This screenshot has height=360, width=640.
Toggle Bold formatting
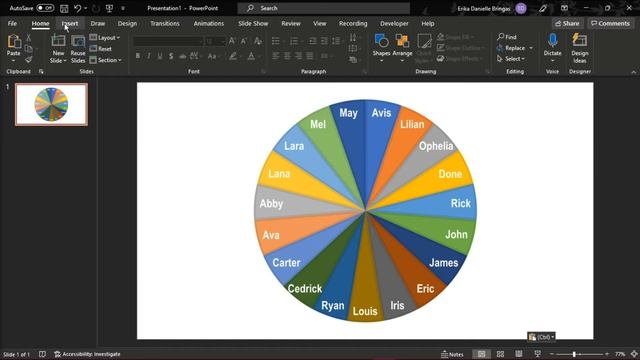tap(138, 56)
